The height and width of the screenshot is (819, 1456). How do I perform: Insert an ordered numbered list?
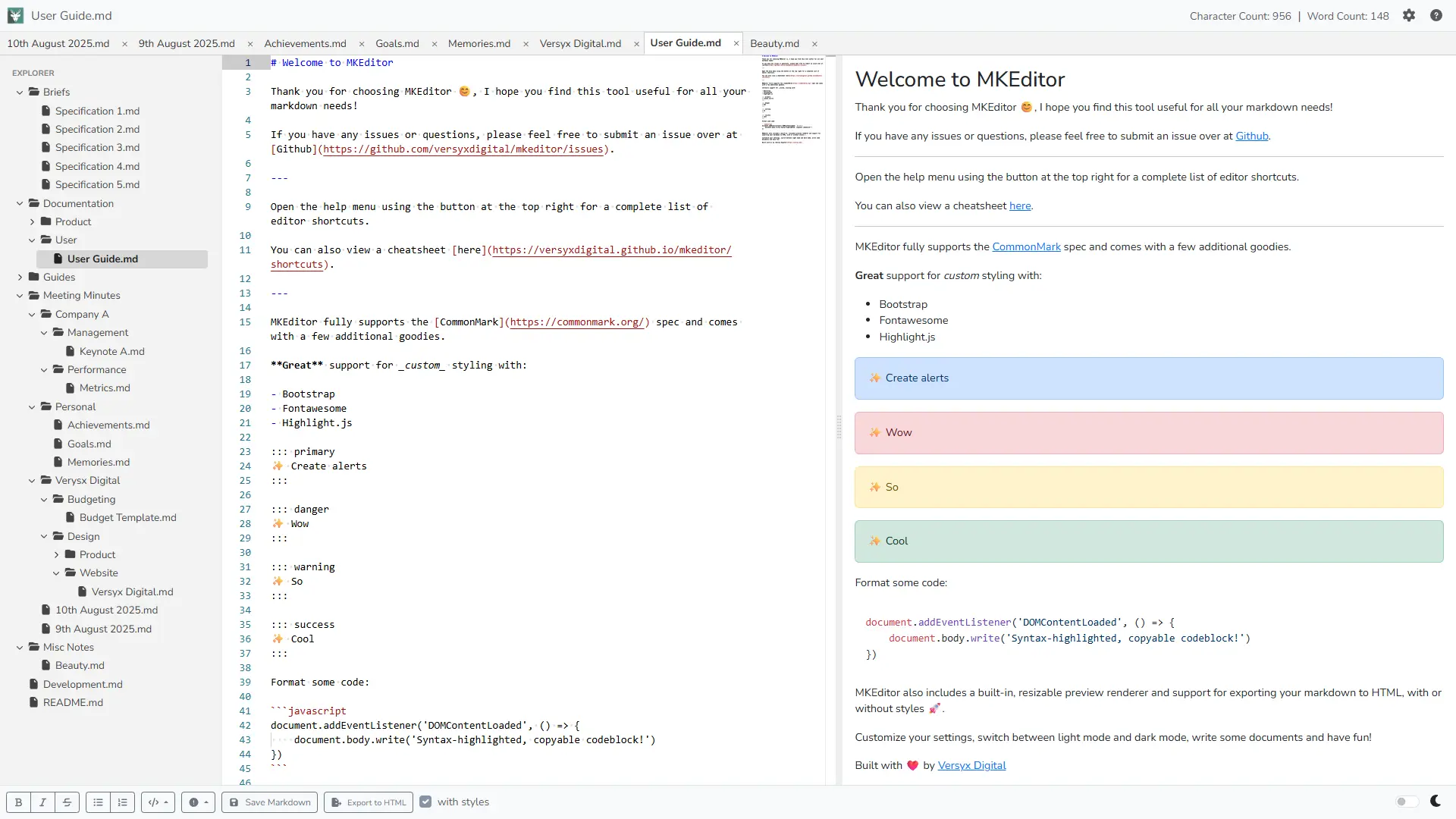pyautogui.click(x=122, y=802)
